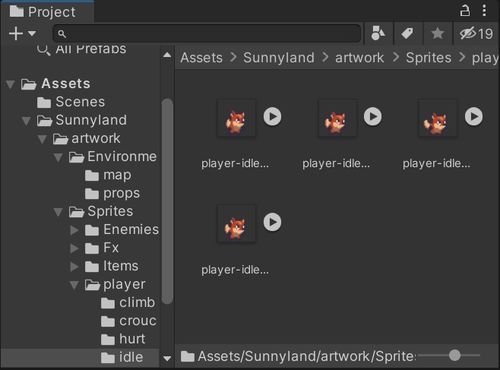Select the fourth player-idle sprite thumbnail
The image size is (500, 370).
pyautogui.click(x=236, y=224)
